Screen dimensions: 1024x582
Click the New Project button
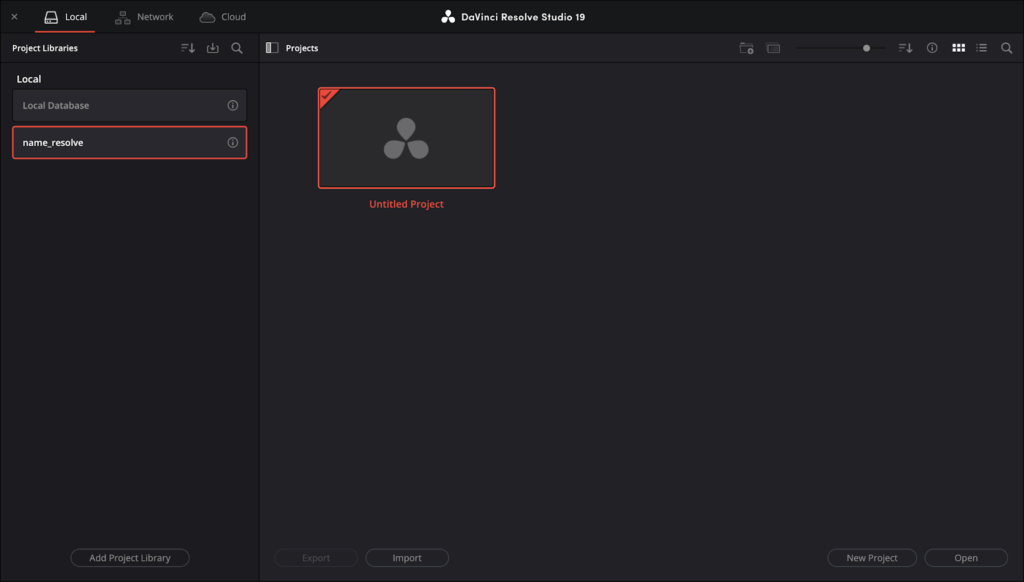pos(872,558)
